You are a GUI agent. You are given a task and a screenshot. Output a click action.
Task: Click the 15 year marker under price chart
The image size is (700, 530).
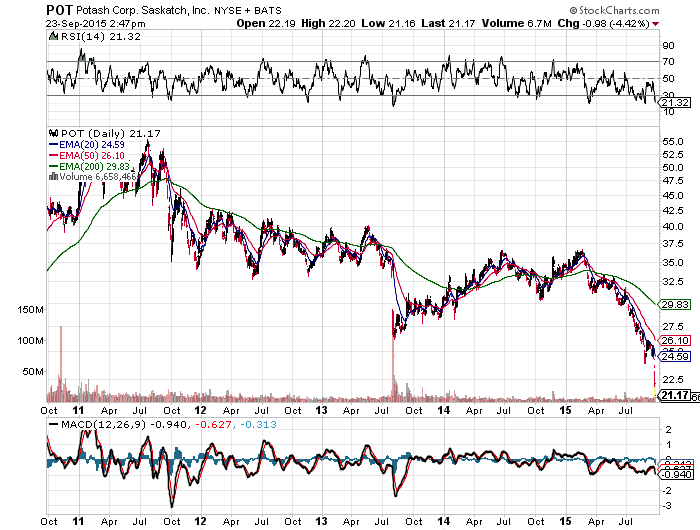565,410
